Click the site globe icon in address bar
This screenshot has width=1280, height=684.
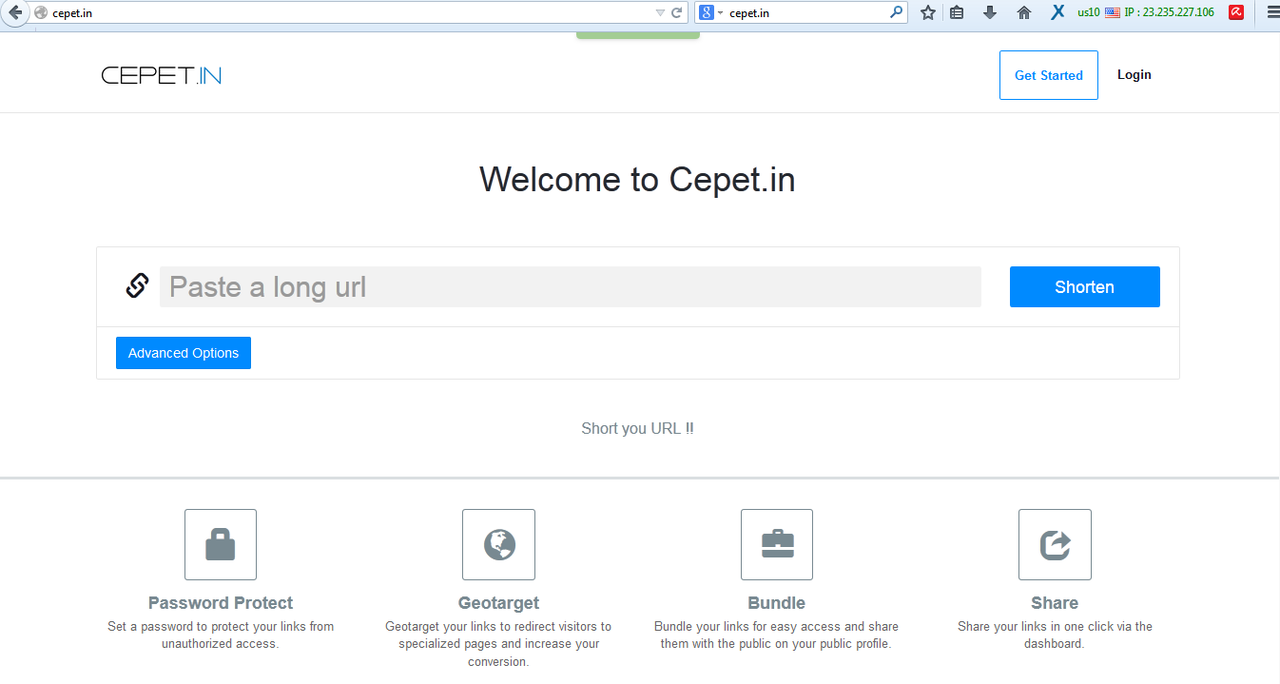41,13
